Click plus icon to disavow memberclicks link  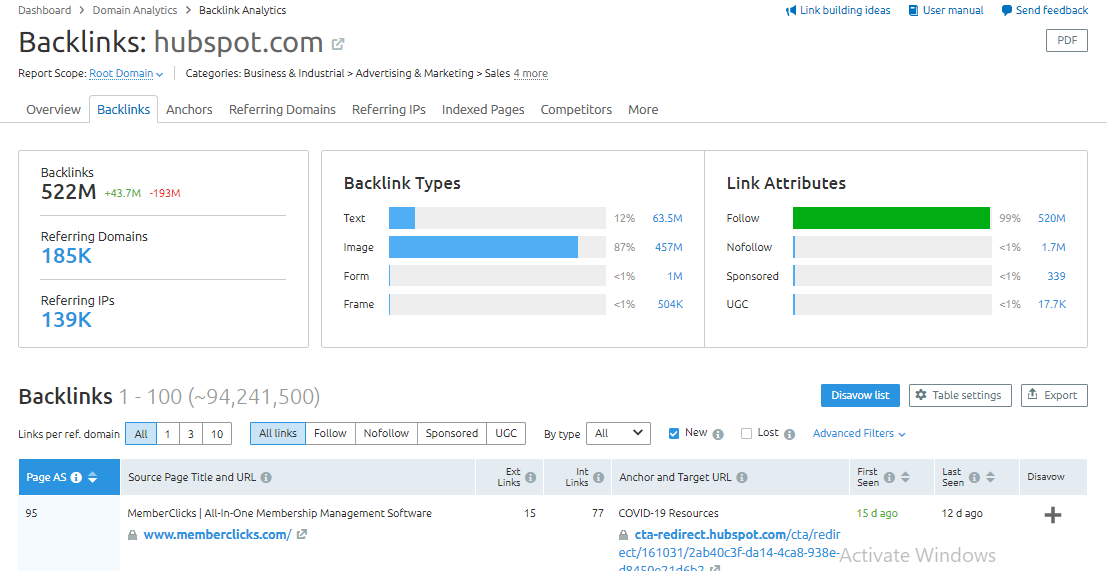1053,515
